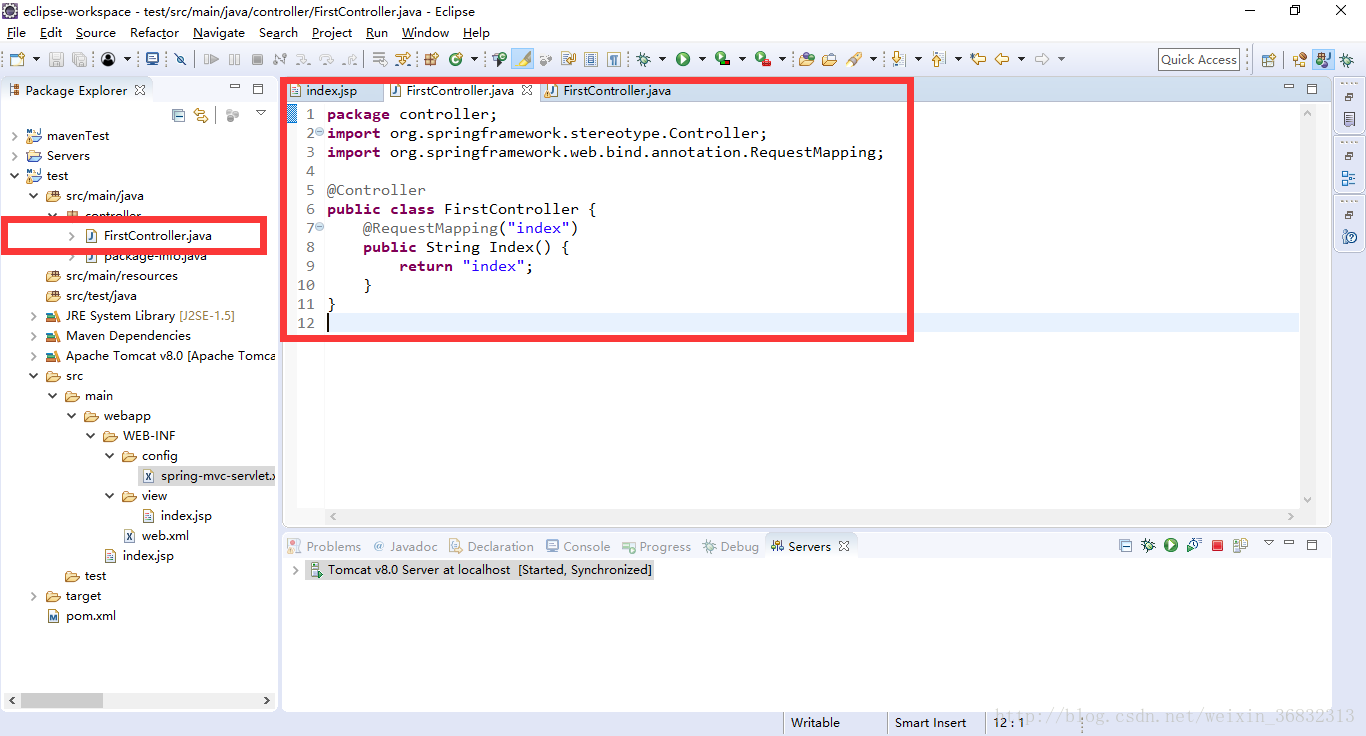Open the New wizard dropdown arrow
The image size is (1366, 736).
point(36,60)
